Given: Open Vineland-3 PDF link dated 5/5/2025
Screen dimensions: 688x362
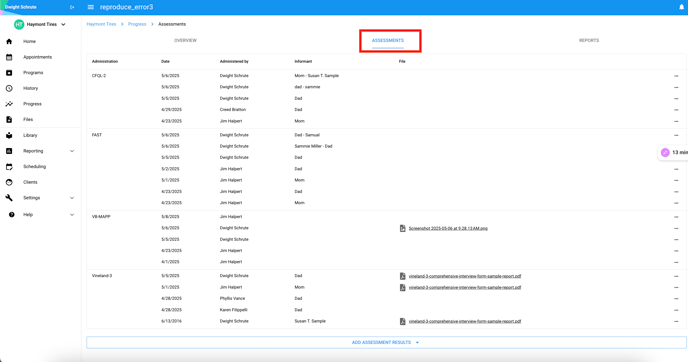Looking at the screenshot, I should [465, 276].
